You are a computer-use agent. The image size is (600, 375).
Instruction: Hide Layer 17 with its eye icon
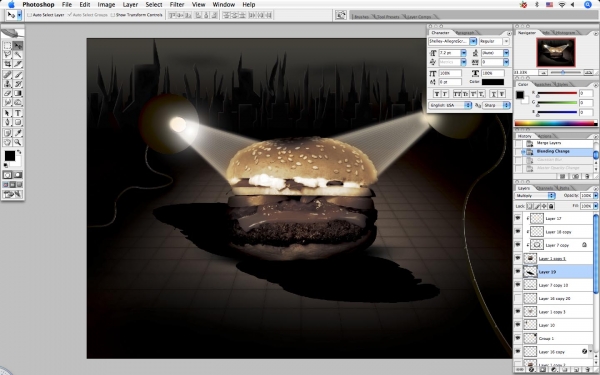(x=518, y=218)
